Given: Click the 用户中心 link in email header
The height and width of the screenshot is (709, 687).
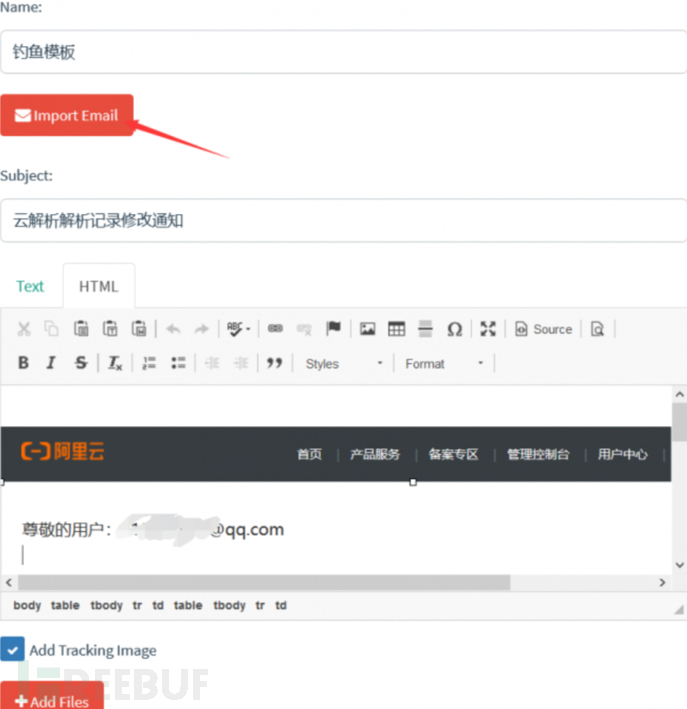Looking at the screenshot, I should coord(623,454).
